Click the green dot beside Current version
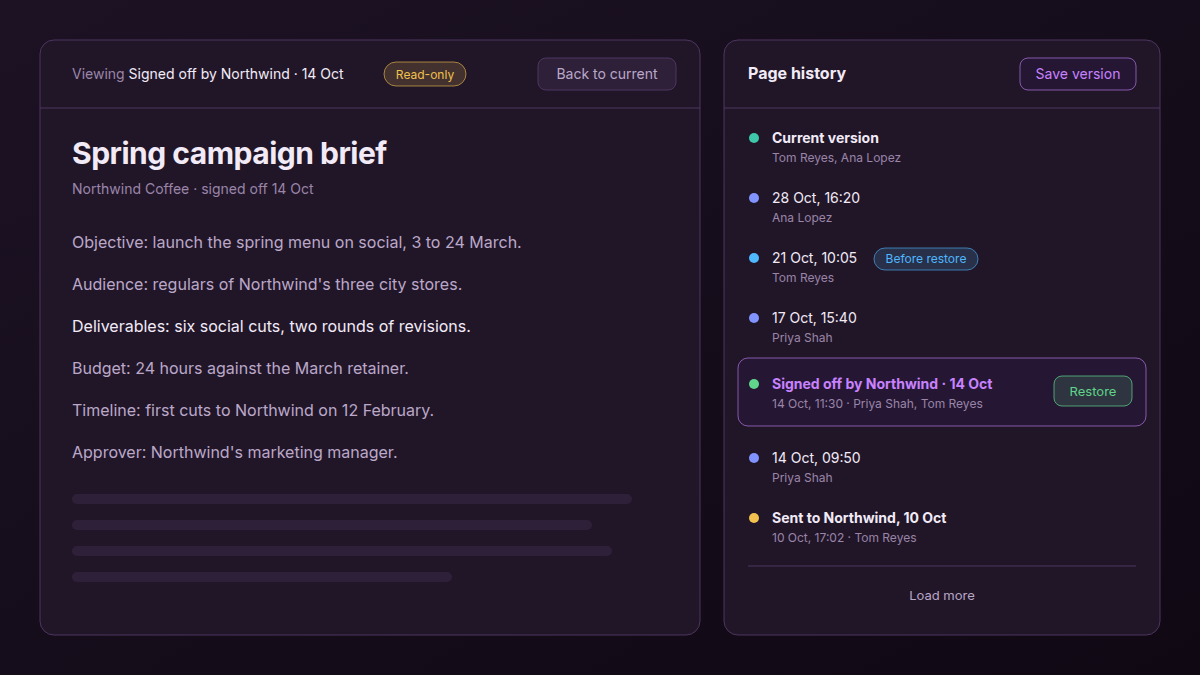1200x675 pixels. click(754, 138)
